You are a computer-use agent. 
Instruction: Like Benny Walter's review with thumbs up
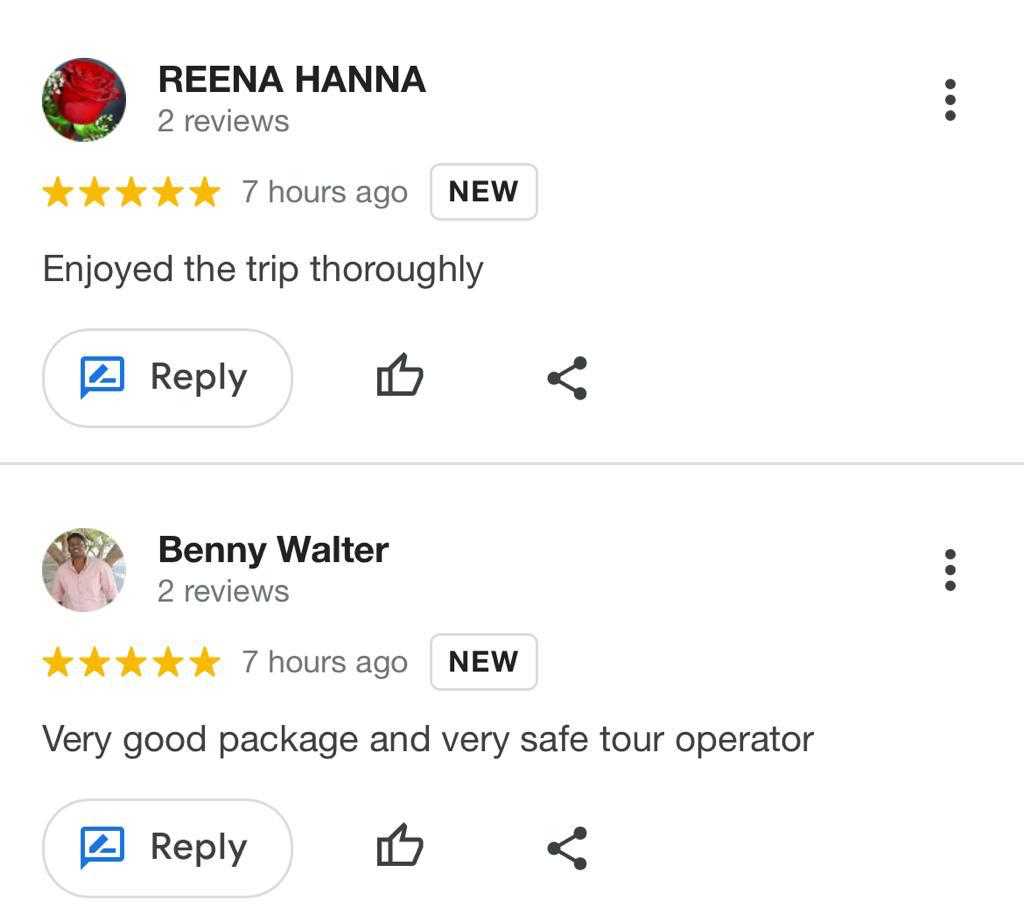tap(399, 847)
